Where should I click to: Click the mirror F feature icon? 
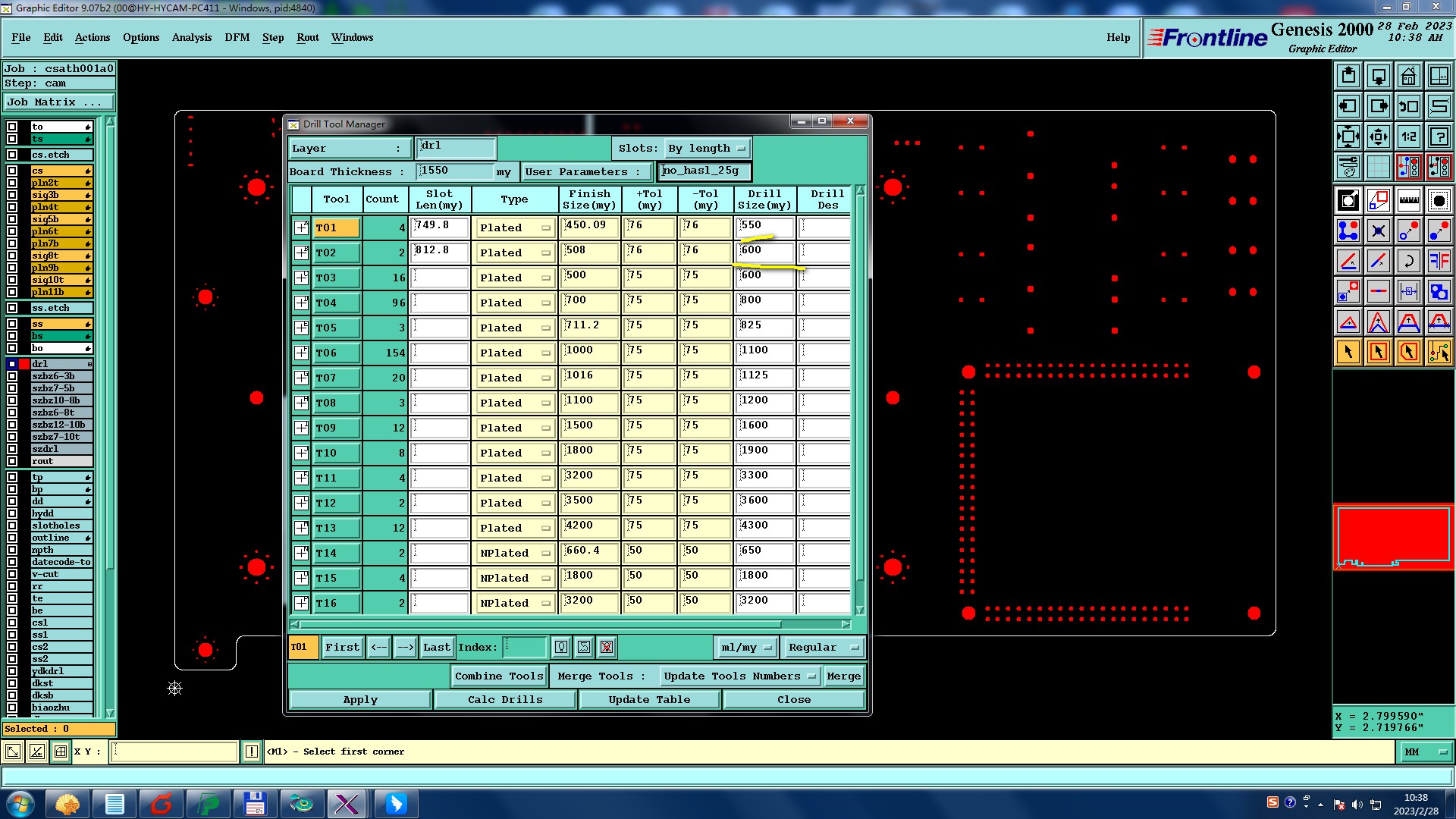(1439, 262)
